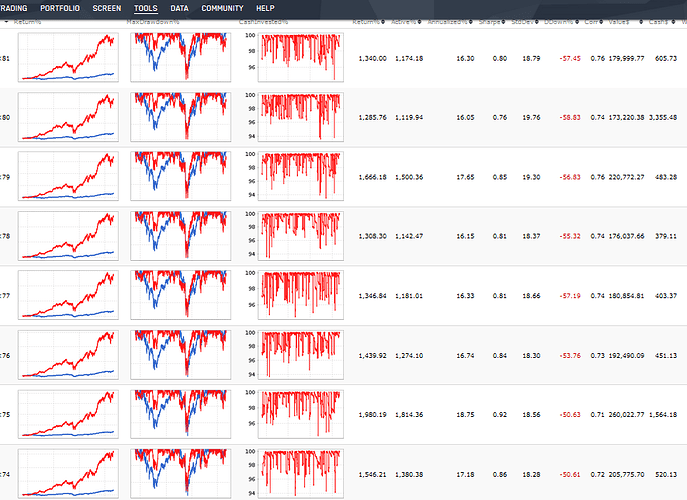Image resolution: width=687 pixels, height=500 pixels.
Task: Open the TOOLS menu
Action: [x=146, y=8]
